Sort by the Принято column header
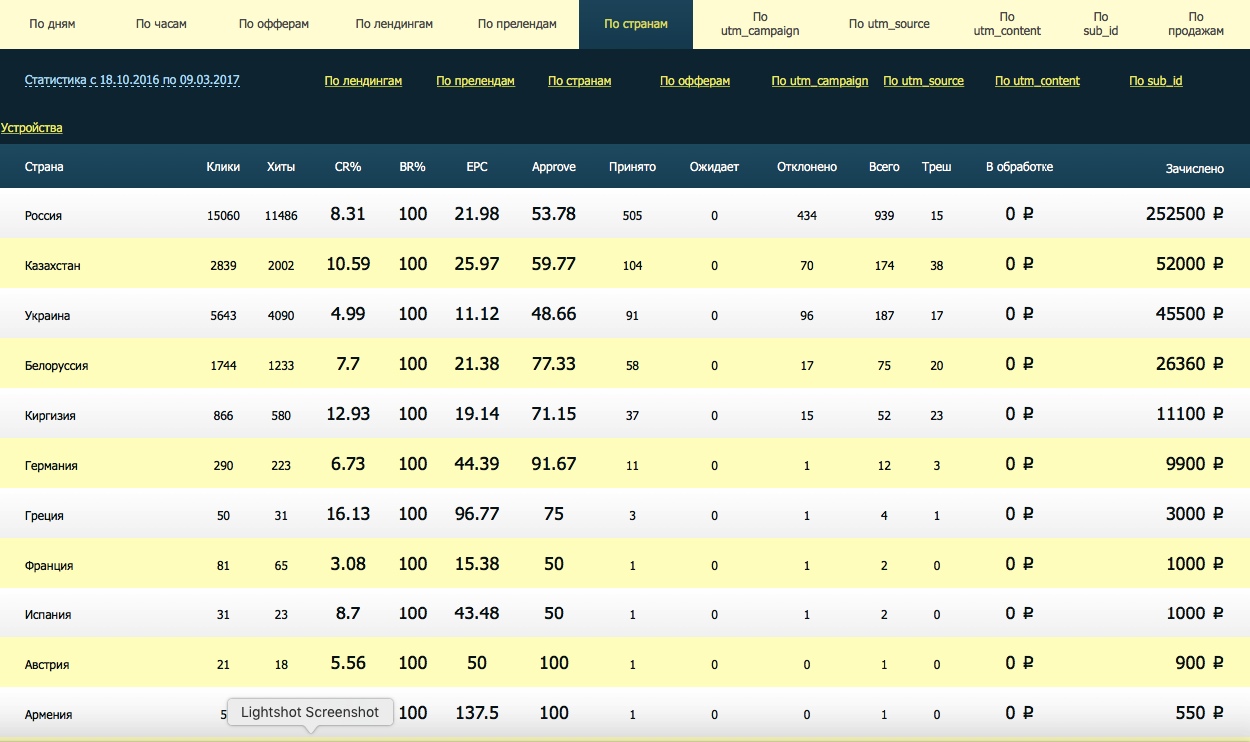Image resolution: width=1250 pixels, height=742 pixels. click(632, 167)
